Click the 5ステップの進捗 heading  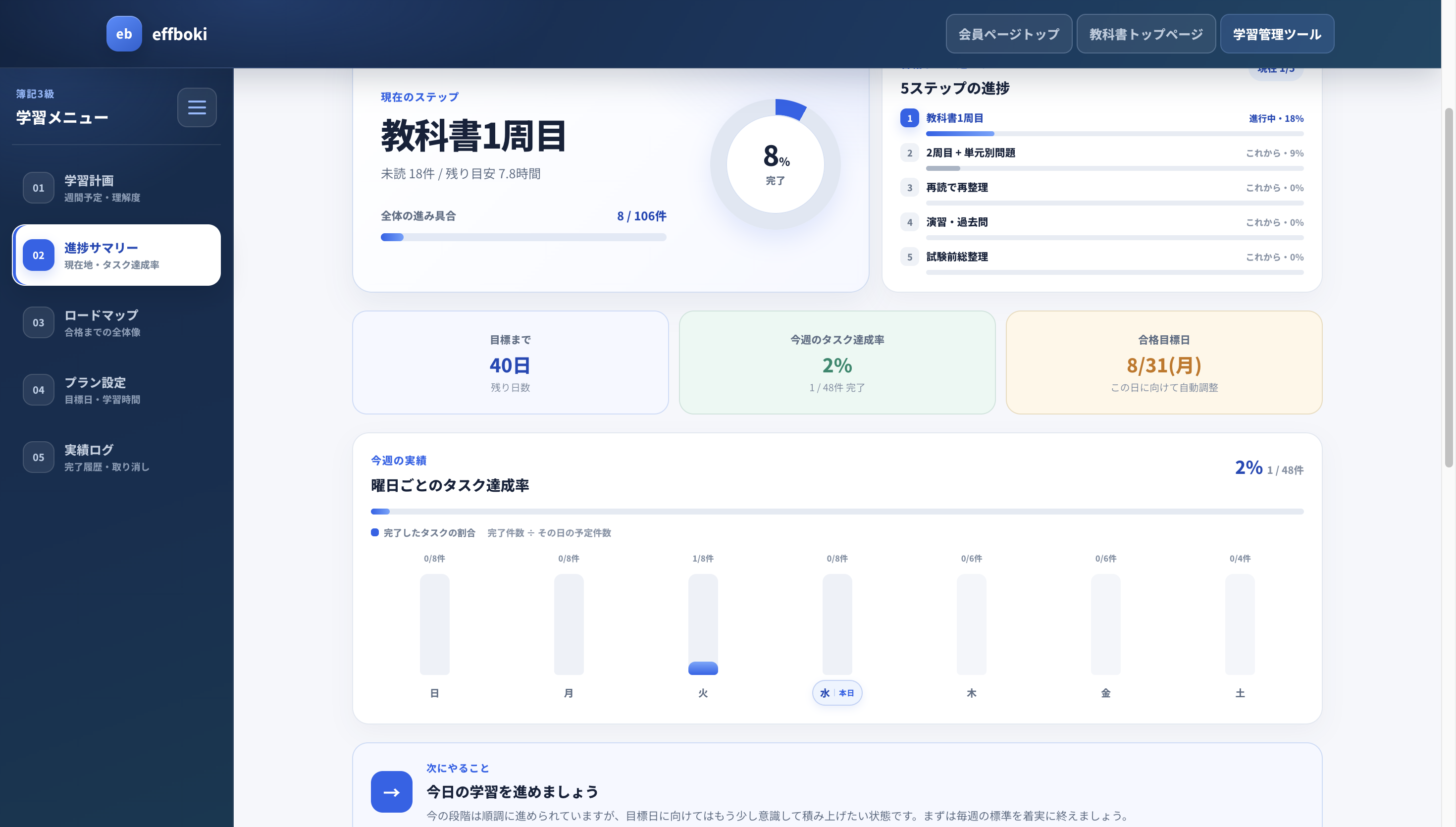click(955, 88)
